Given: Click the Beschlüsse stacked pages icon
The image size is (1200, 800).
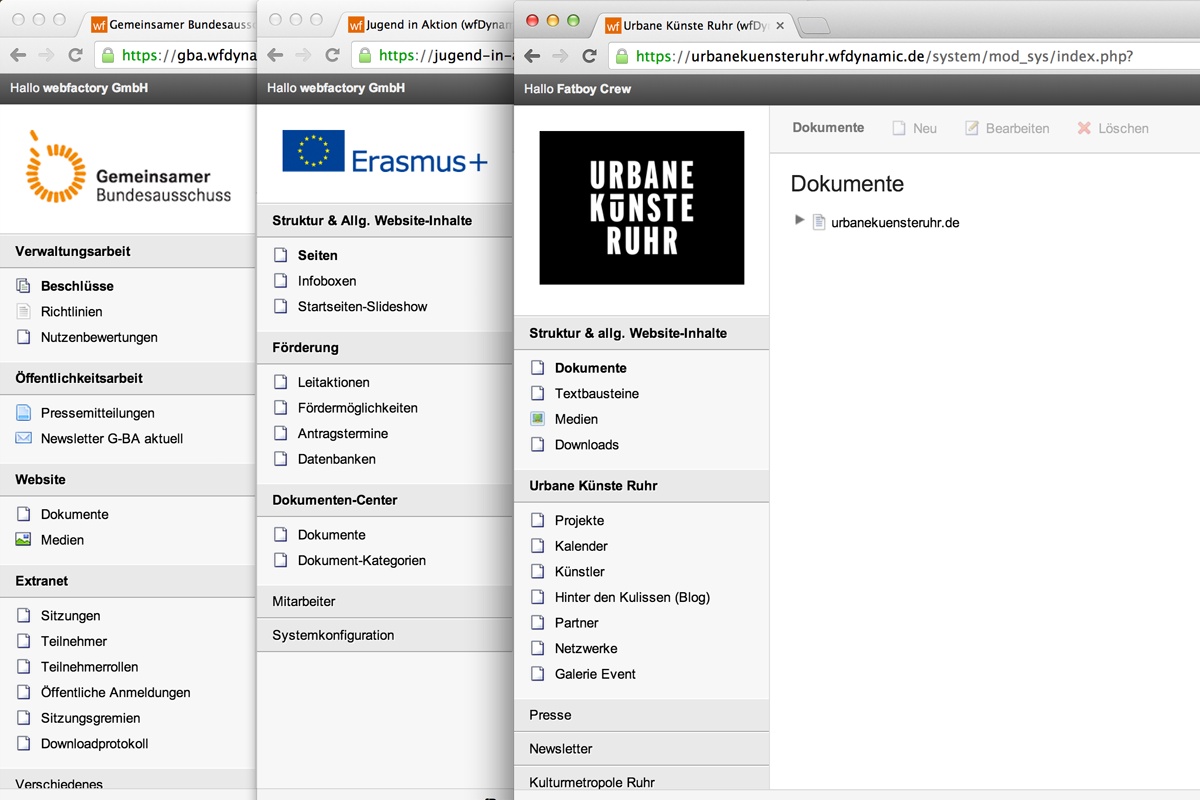Looking at the screenshot, I should (23, 286).
